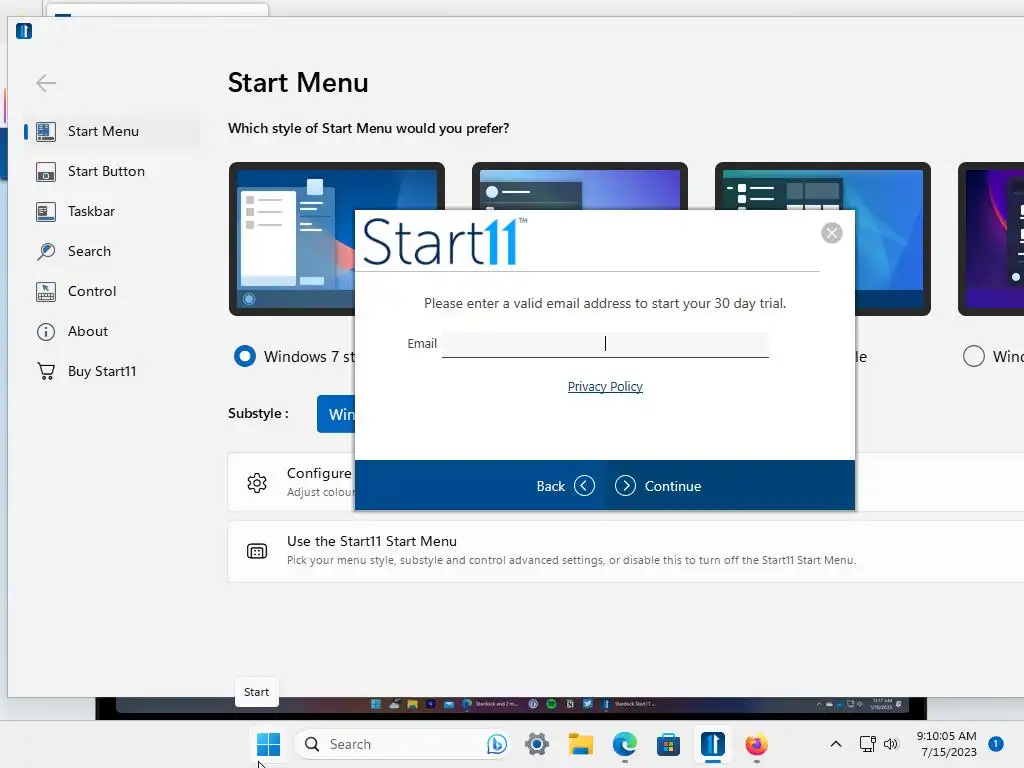Open File Explorer from taskbar
The width and height of the screenshot is (1024, 768).
point(581,744)
